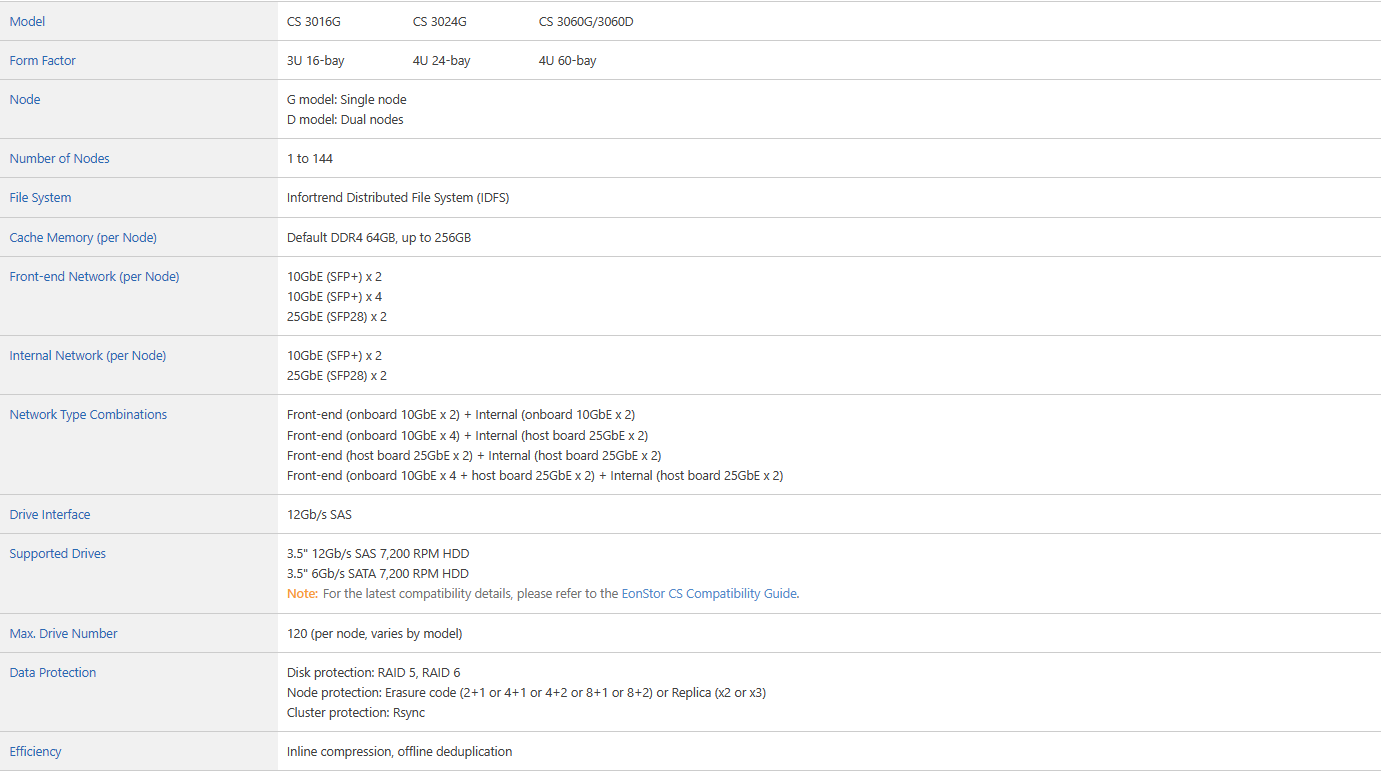Viewport: 1381px width, 771px height.
Task: Select the 4U 60-bay form factor text
Action: coord(567,60)
